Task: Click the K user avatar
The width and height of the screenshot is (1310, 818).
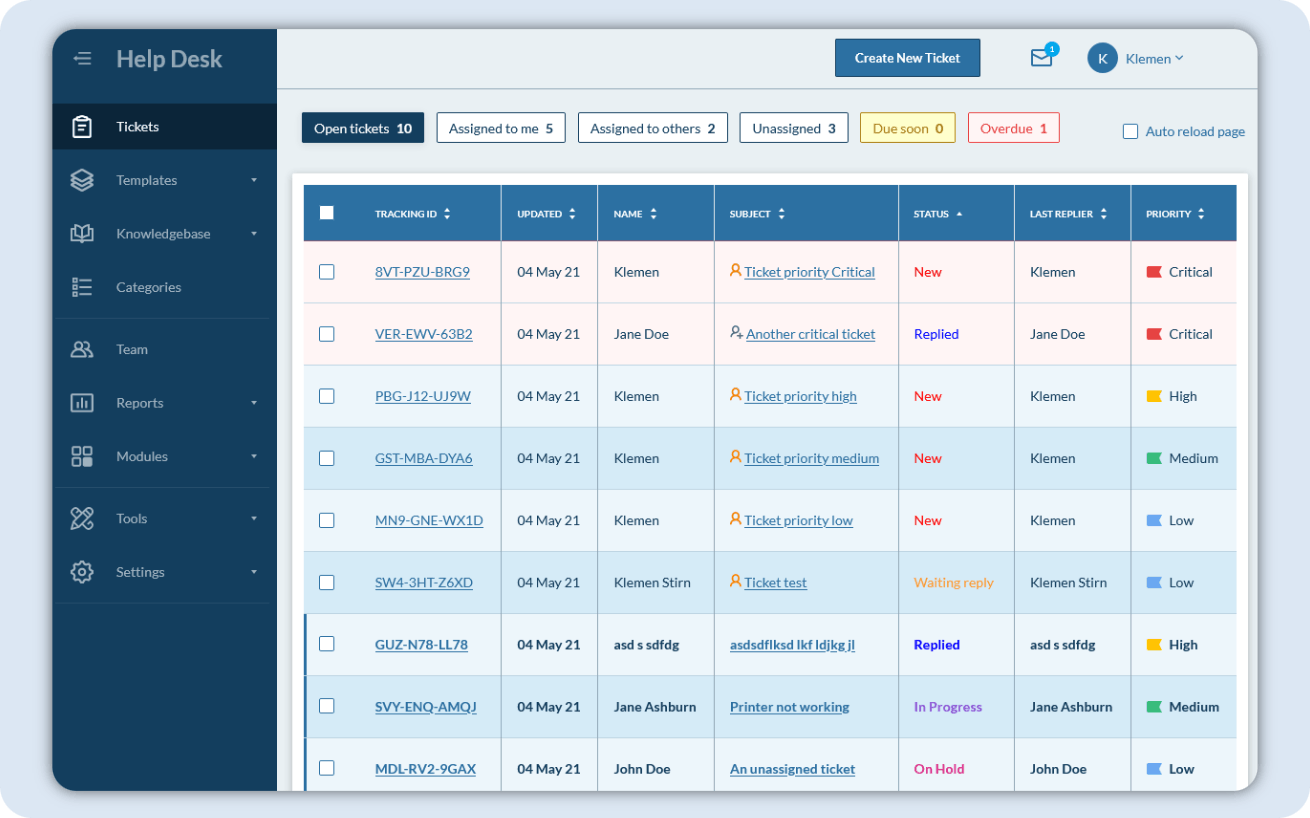Action: (1102, 58)
